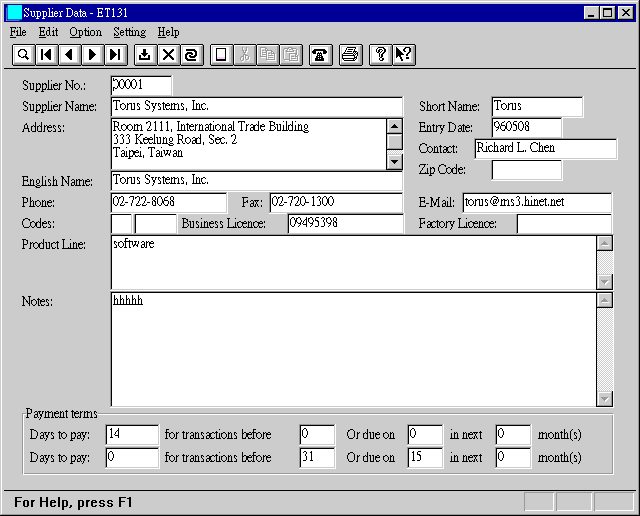Screen dimensions: 640x516
Task: Click the Entry Date field
Action: (527, 127)
